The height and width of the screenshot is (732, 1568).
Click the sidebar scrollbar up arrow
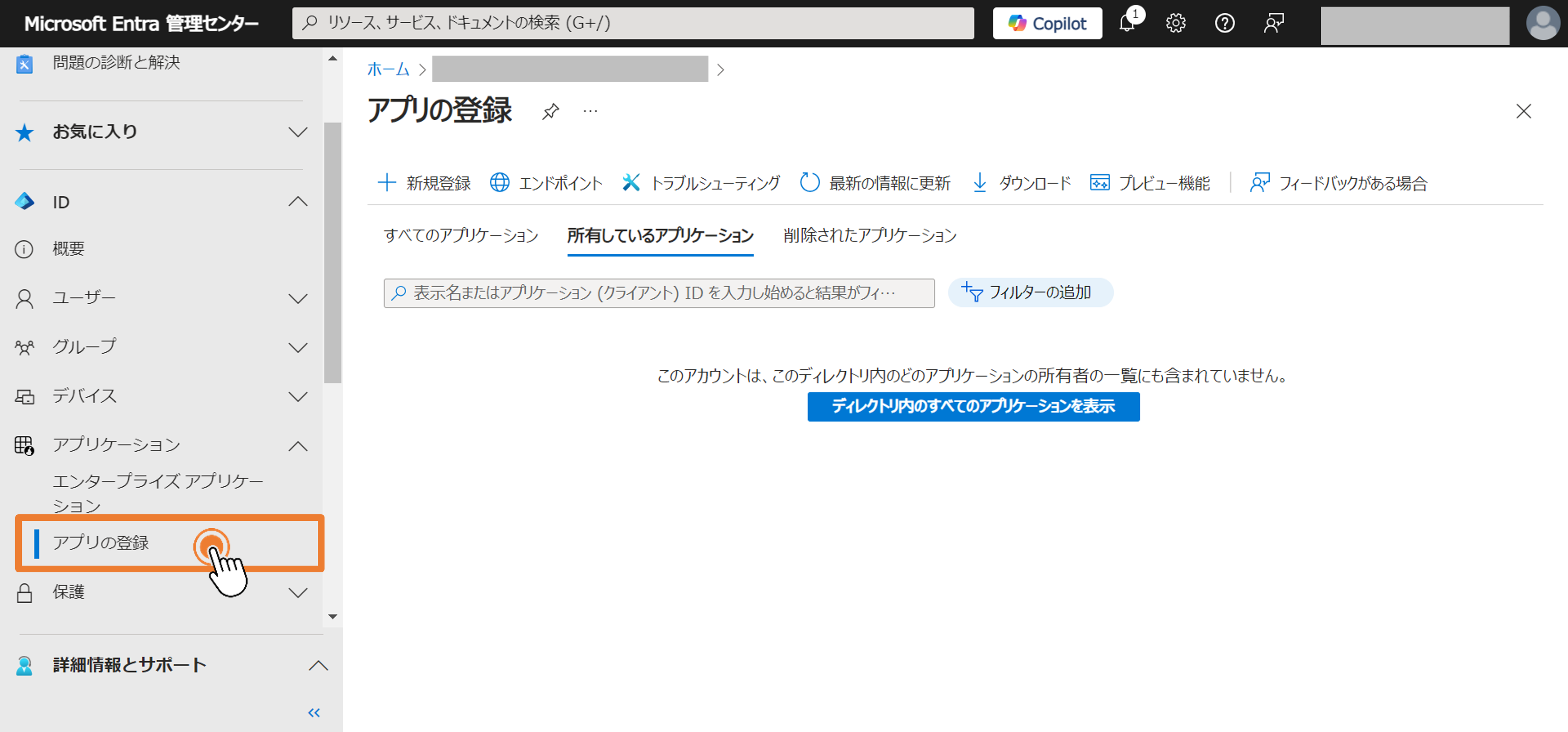click(x=332, y=58)
